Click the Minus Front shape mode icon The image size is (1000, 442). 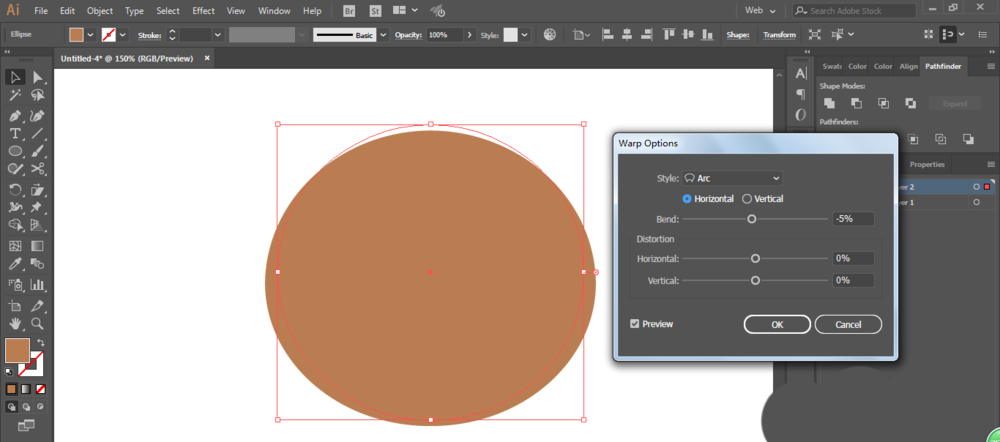857,103
